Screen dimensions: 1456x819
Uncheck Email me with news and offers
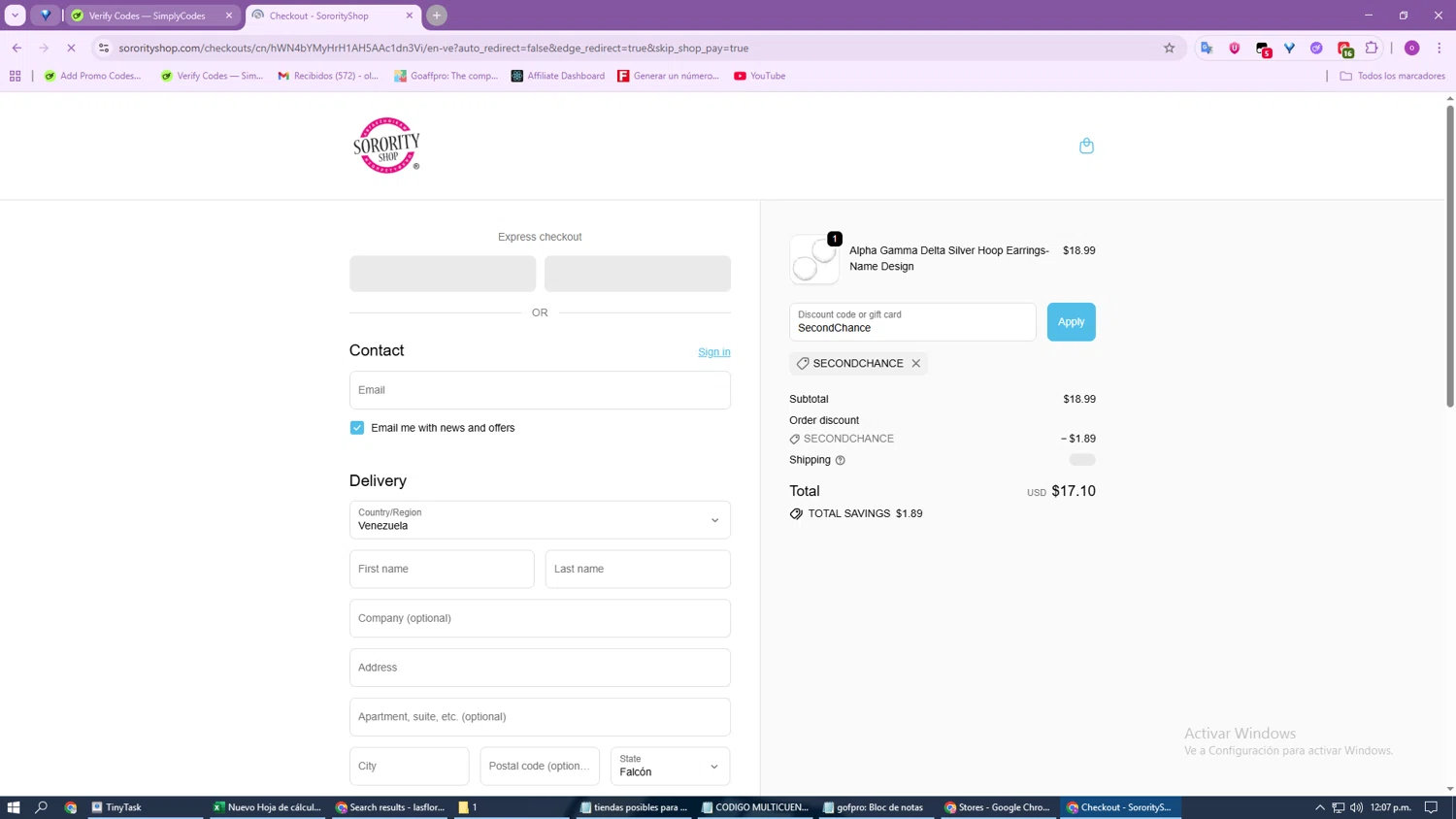357,428
